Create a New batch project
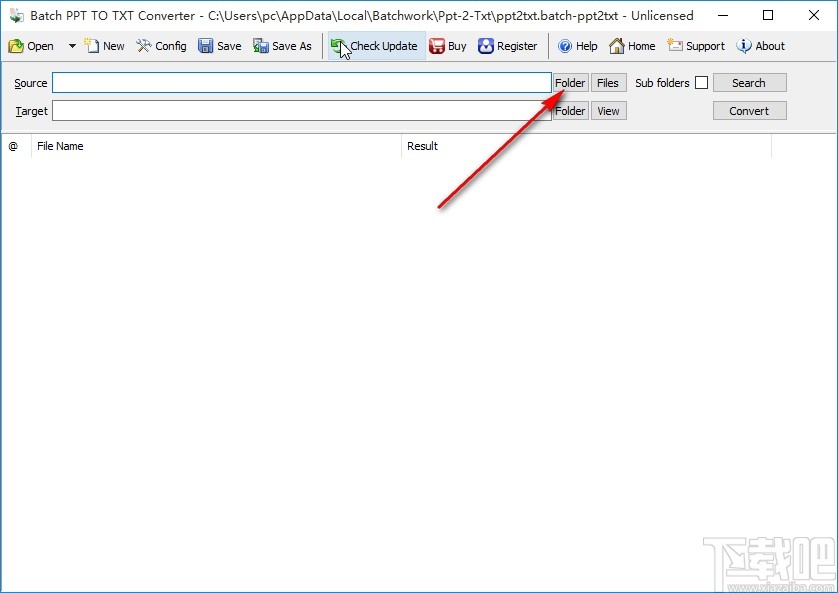 104,46
